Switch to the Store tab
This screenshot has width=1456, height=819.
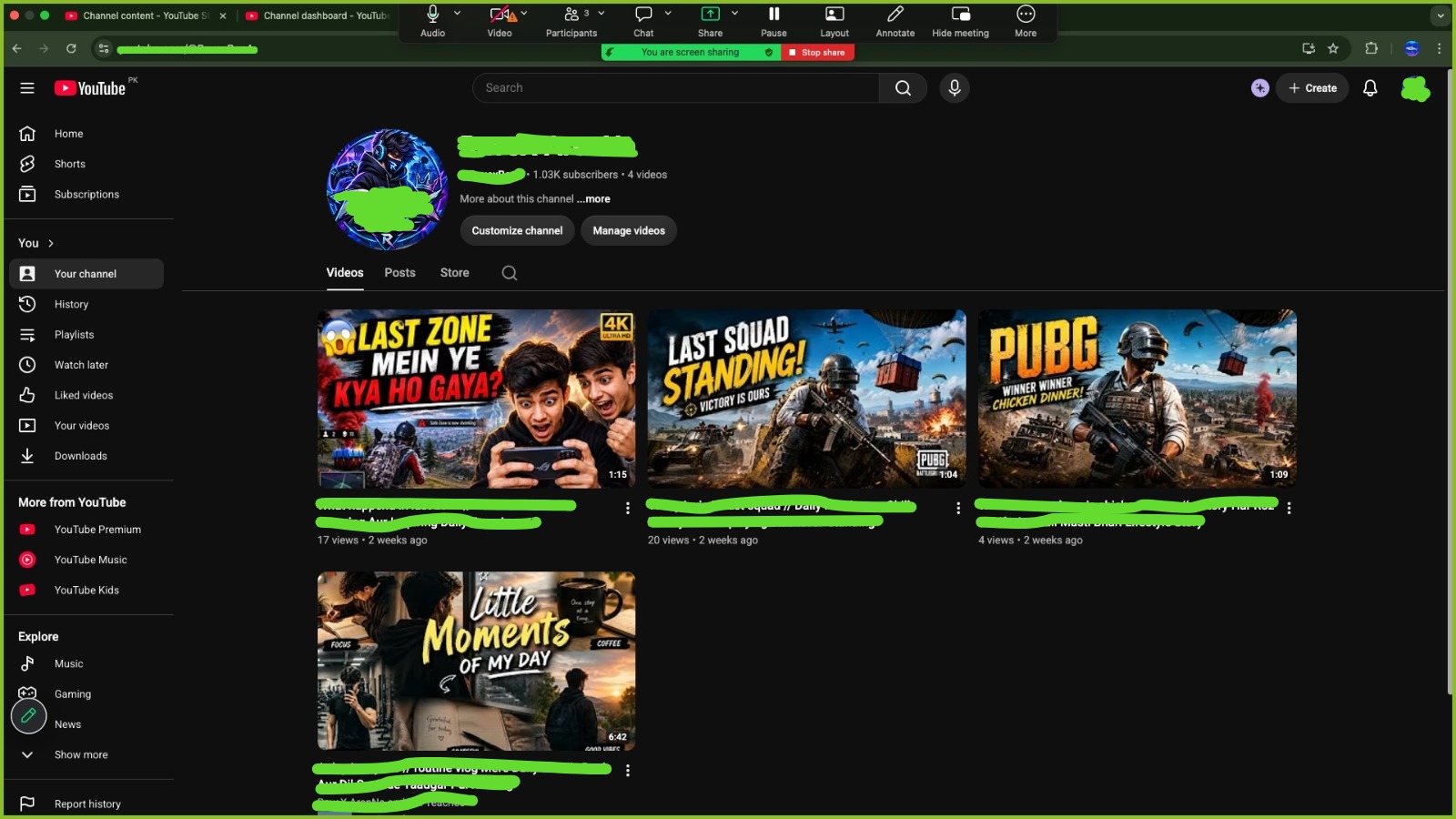[x=455, y=273]
